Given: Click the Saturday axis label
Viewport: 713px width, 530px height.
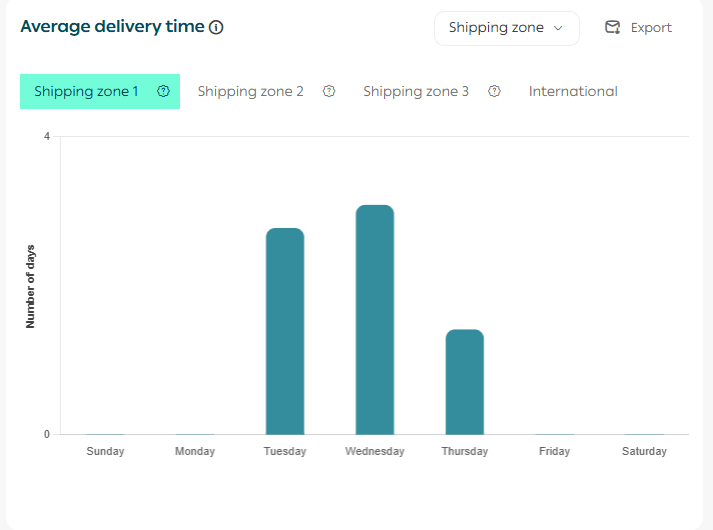Looking at the screenshot, I should (644, 451).
